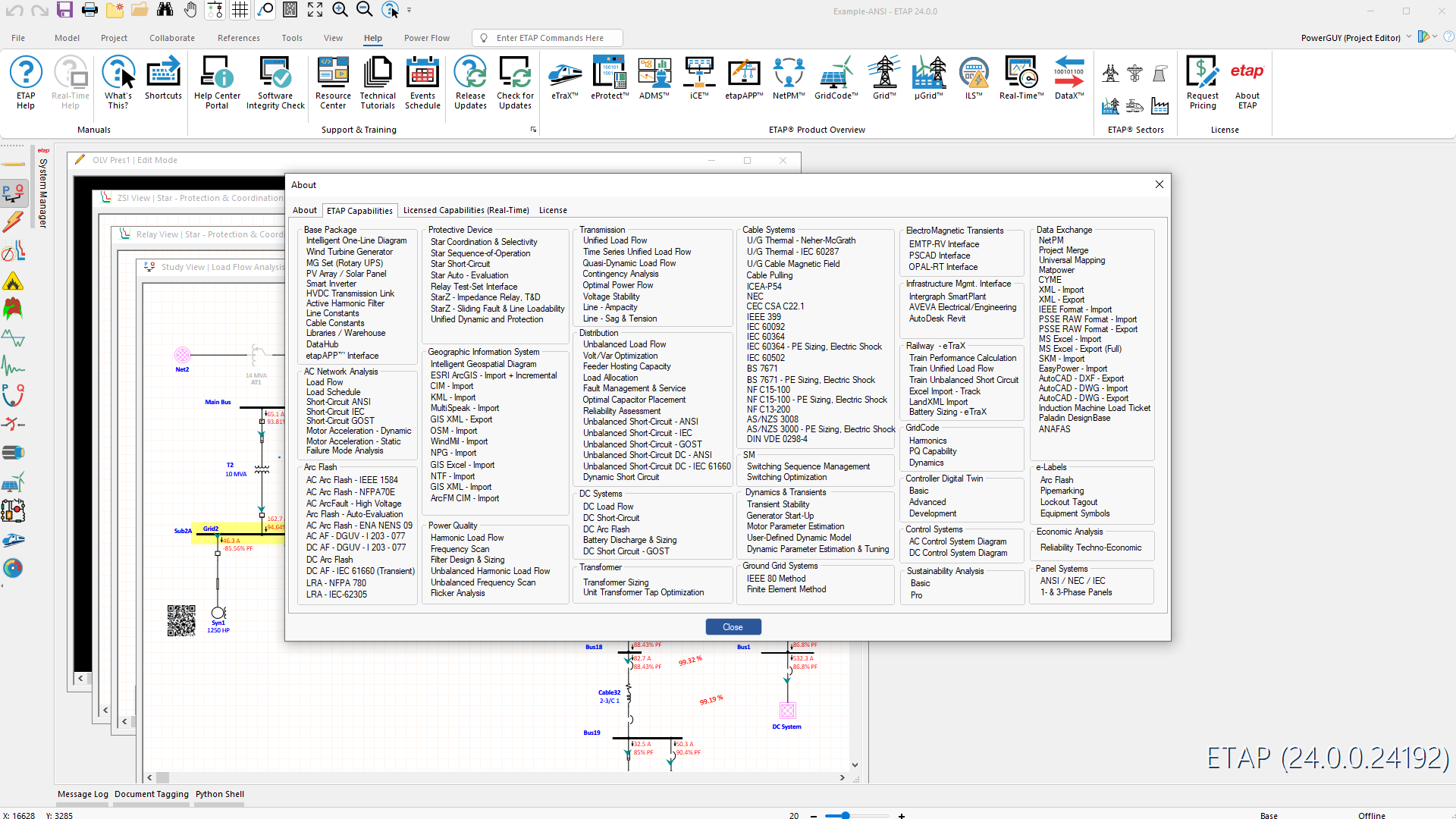This screenshot has width=1456, height=819.
Task: Open keyboard Shortcuts reference
Action: click(x=163, y=78)
